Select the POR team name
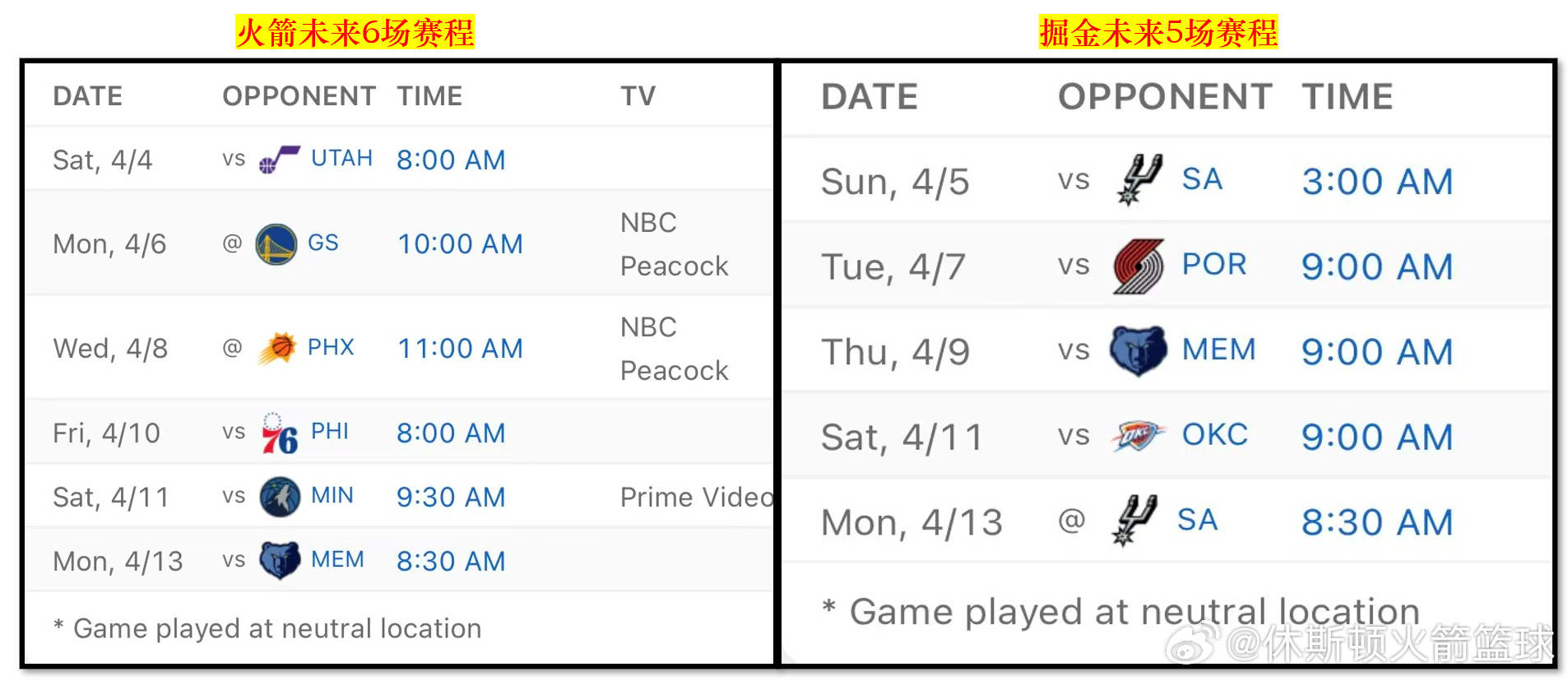This screenshot has width=1568, height=681. click(1214, 265)
